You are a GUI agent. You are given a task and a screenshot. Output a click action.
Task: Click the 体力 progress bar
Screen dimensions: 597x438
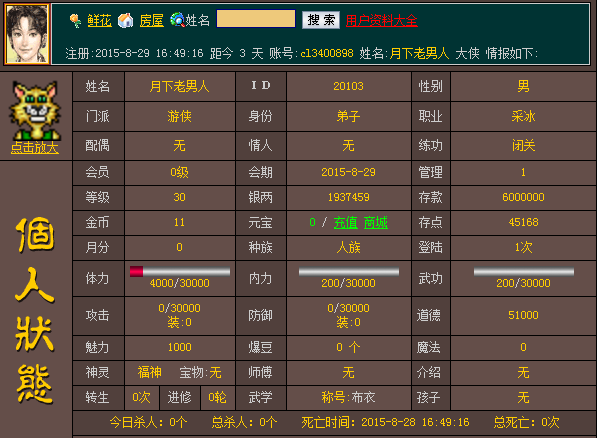pyautogui.click(x=180, y=272)
